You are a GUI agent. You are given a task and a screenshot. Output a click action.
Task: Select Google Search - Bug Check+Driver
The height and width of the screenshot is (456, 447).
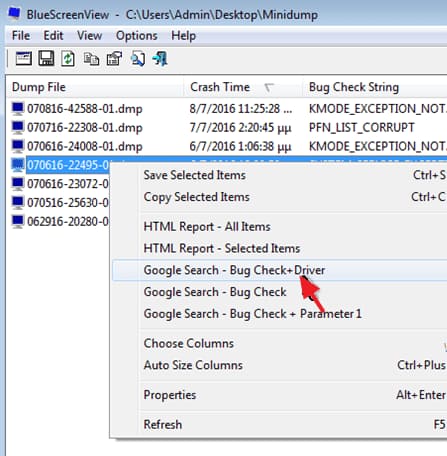coord(279,270)
